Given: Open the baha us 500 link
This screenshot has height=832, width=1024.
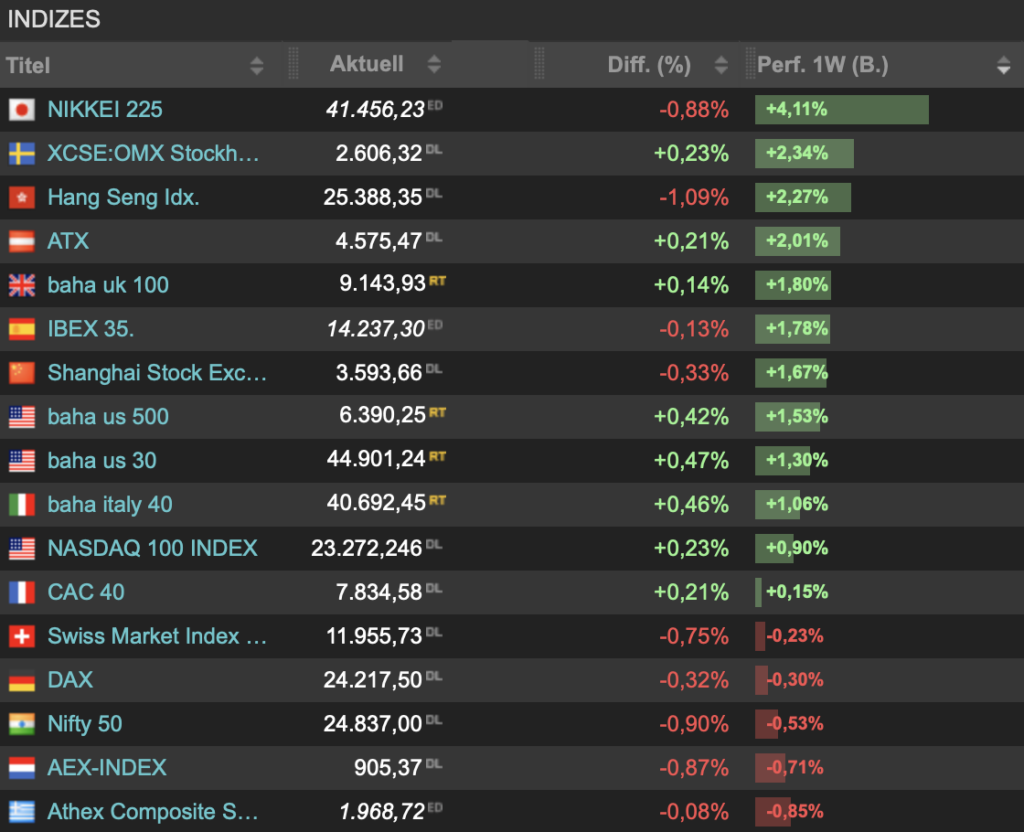Looking at the screenshot, I should (x=108, y=417).
